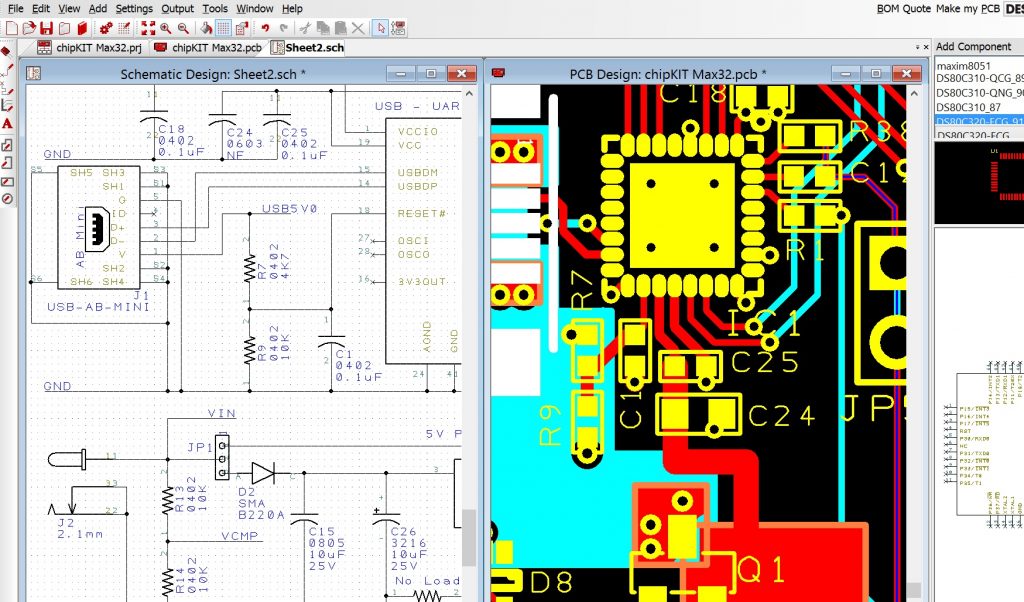Toggle the grid display toolbar button

tap(224, 27)
